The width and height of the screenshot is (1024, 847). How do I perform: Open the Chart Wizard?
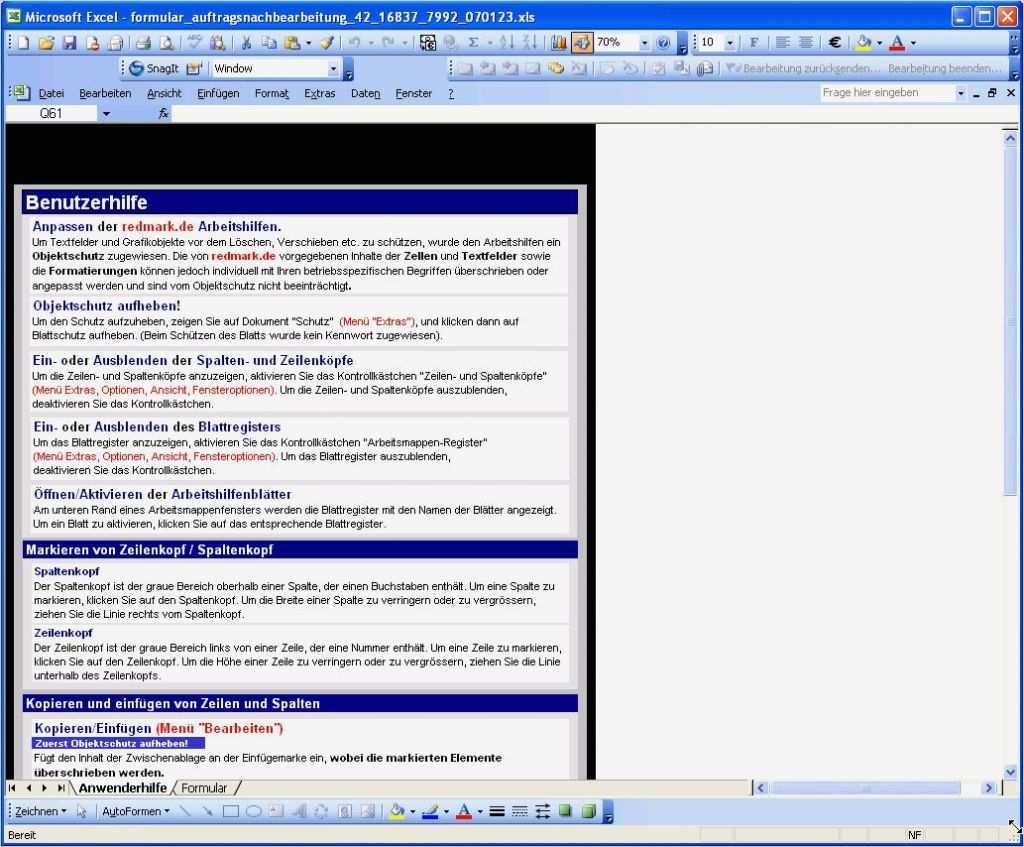pyautogui.click(x=558, y=42)
